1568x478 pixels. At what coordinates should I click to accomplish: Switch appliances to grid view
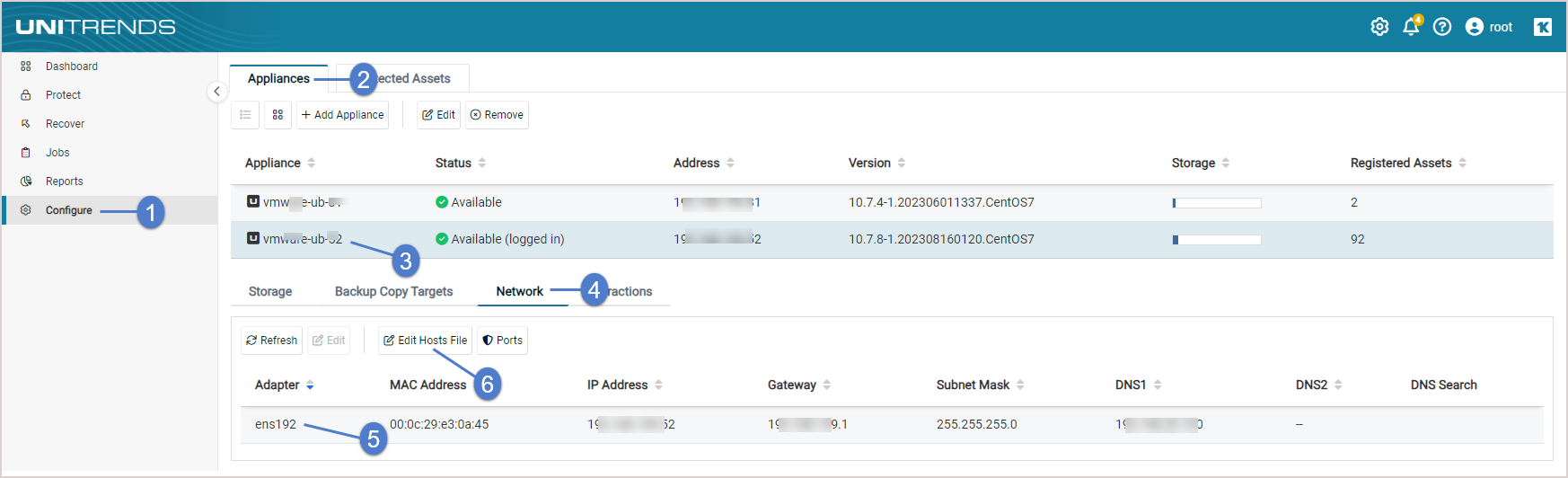click(x=277, y=115)
